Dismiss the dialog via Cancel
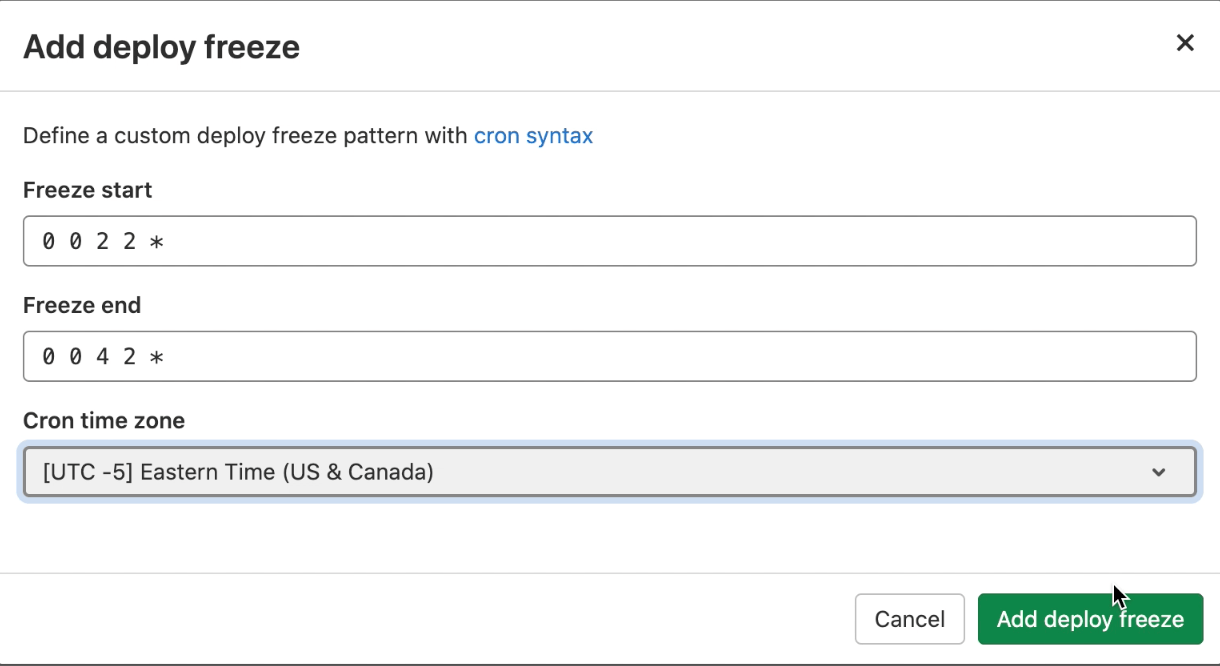Viewport: 1220px width, 666px height. pyautogui.click(x=909, y=619)
